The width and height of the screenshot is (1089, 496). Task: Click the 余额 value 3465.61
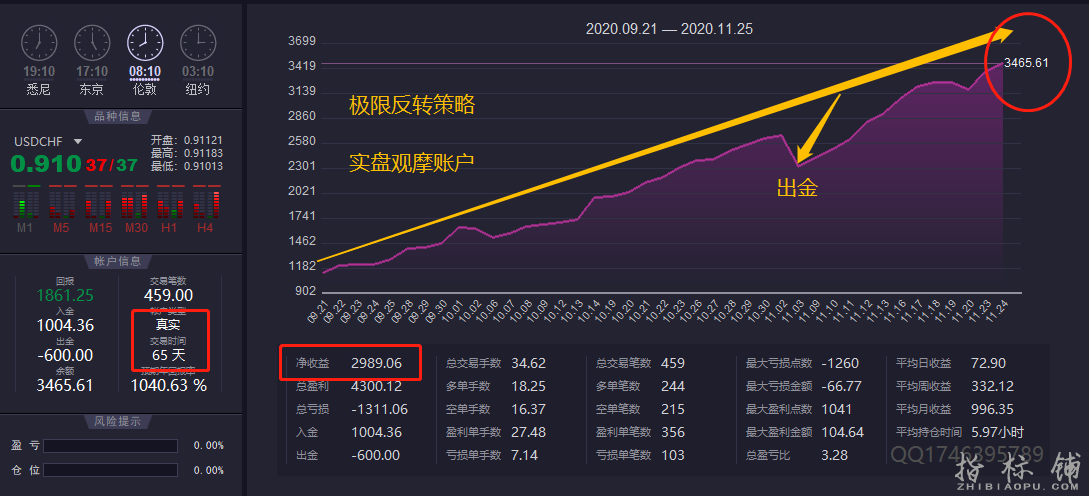tap(65, 385)
